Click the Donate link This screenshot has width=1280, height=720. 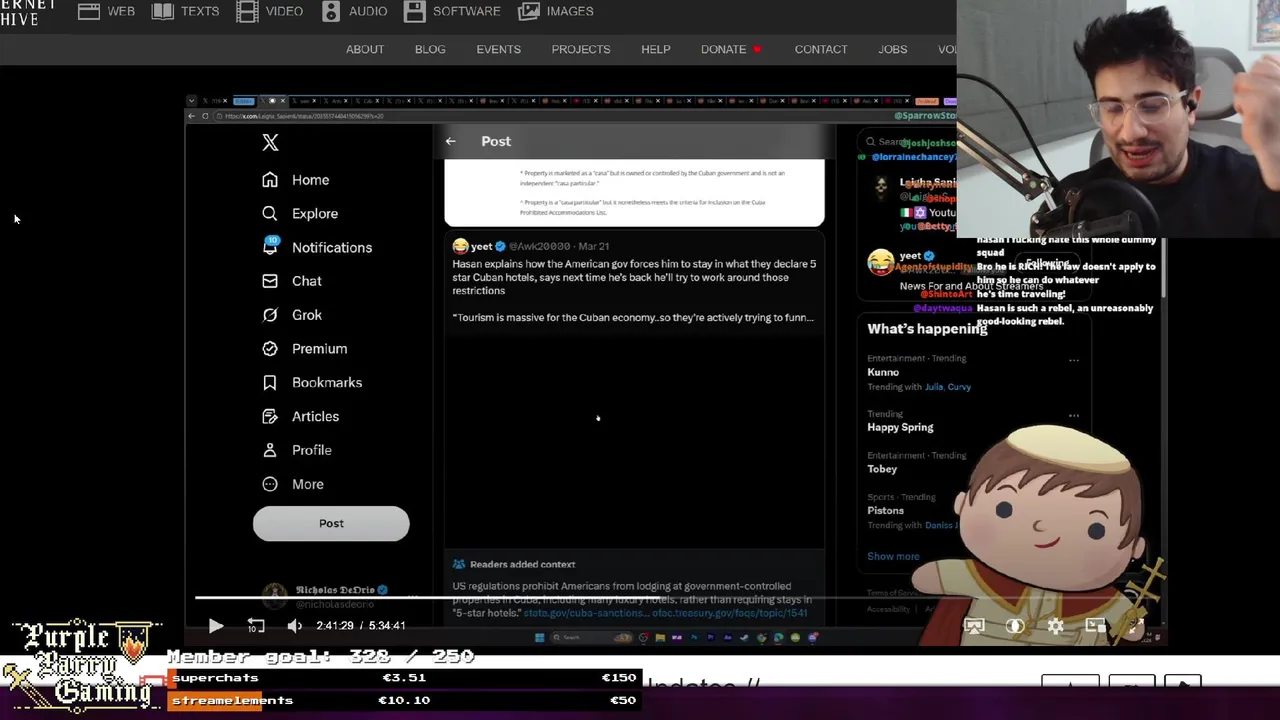(731, 49)
